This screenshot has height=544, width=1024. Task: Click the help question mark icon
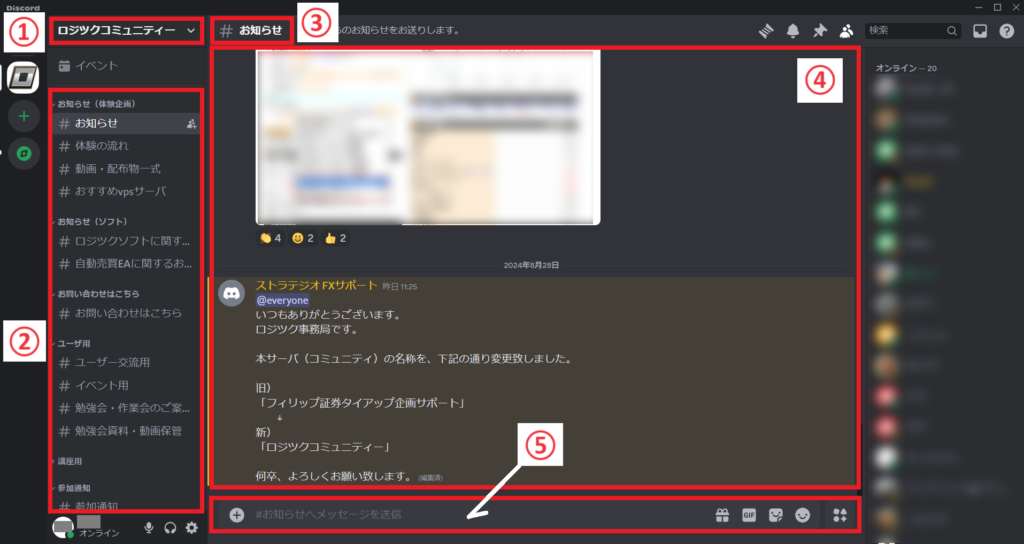[x=1006, y=31]
